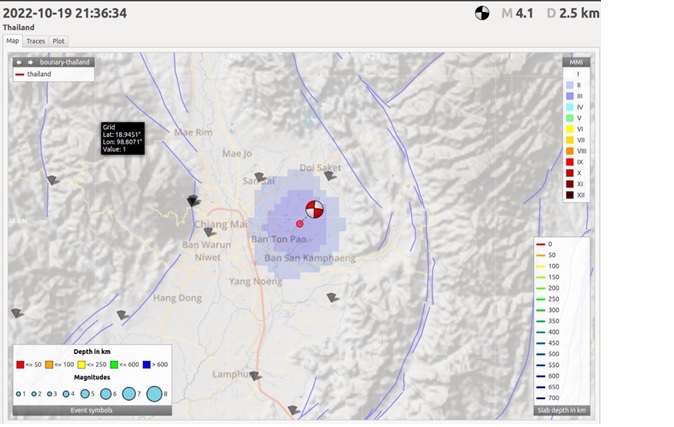
Task: Click left arrow in bounary-thailand legend header
Action: pyautogui.click(x=18, y=62)
